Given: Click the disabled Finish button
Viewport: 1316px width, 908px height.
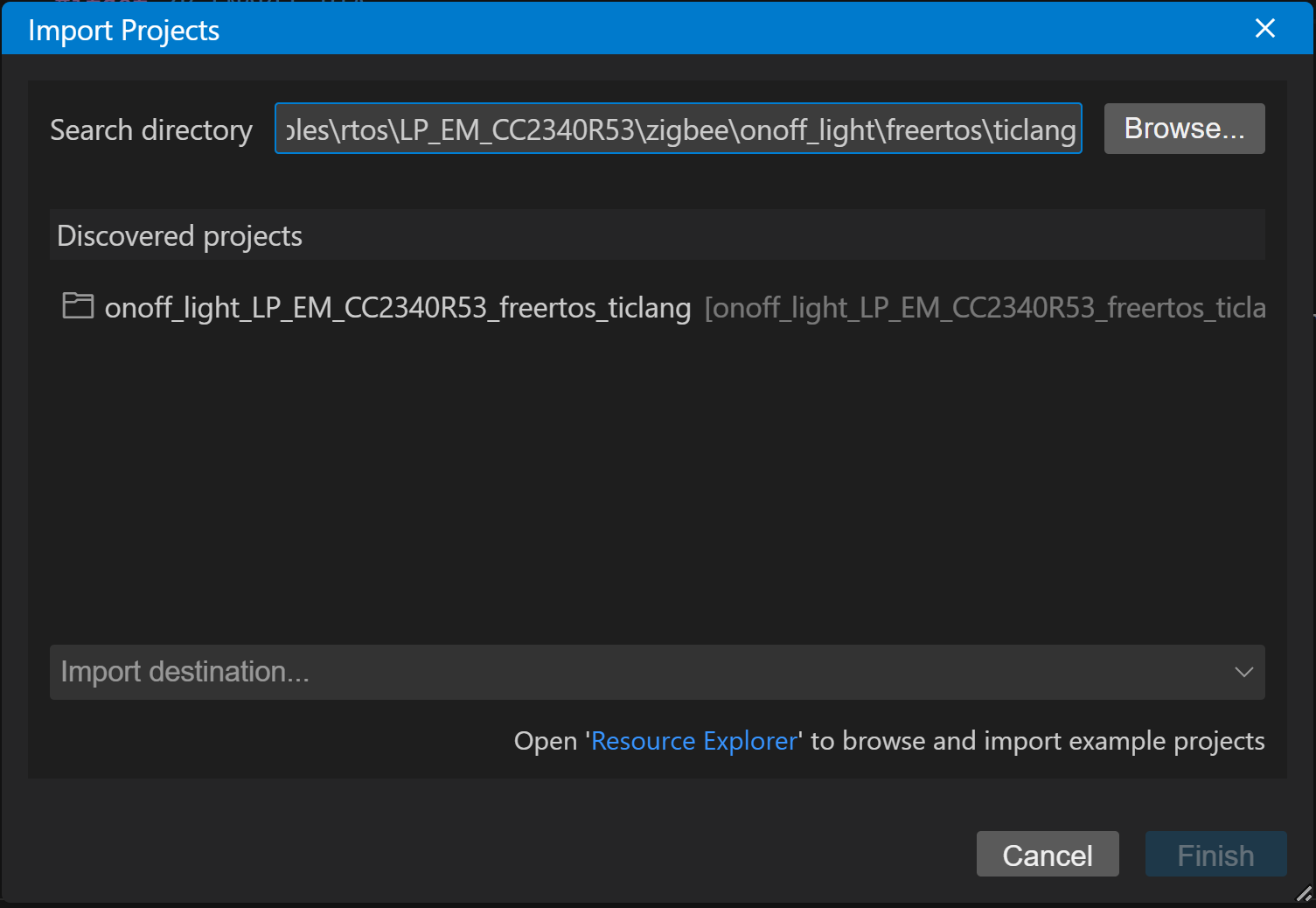Looking at the screenshot, I should click(x=1215, y=854).
